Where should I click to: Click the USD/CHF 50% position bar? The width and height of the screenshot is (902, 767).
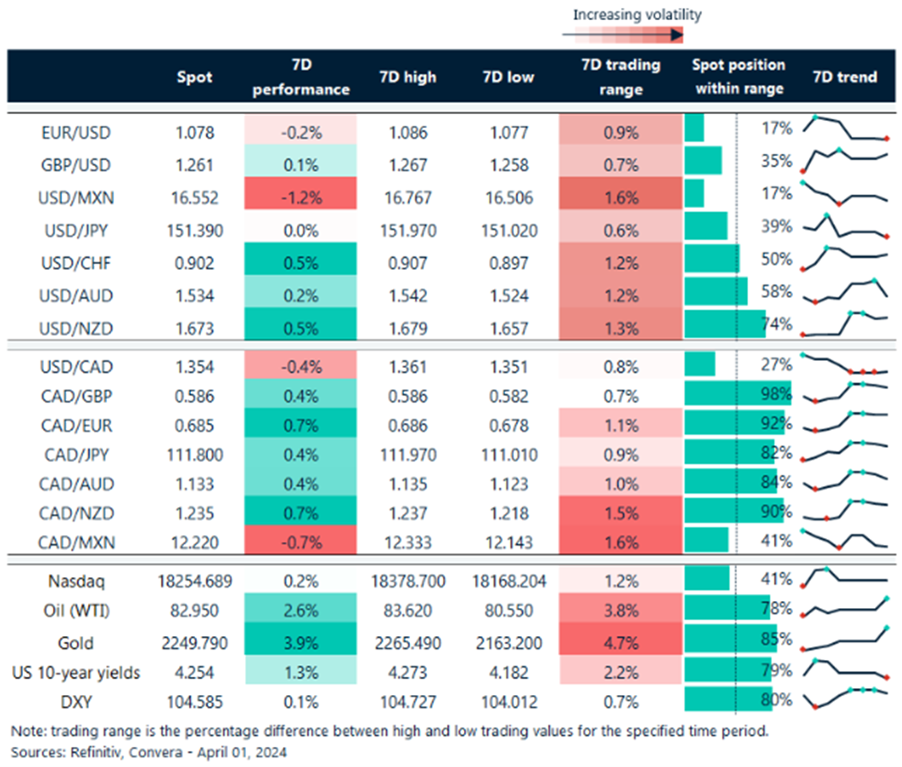[711, 259]
